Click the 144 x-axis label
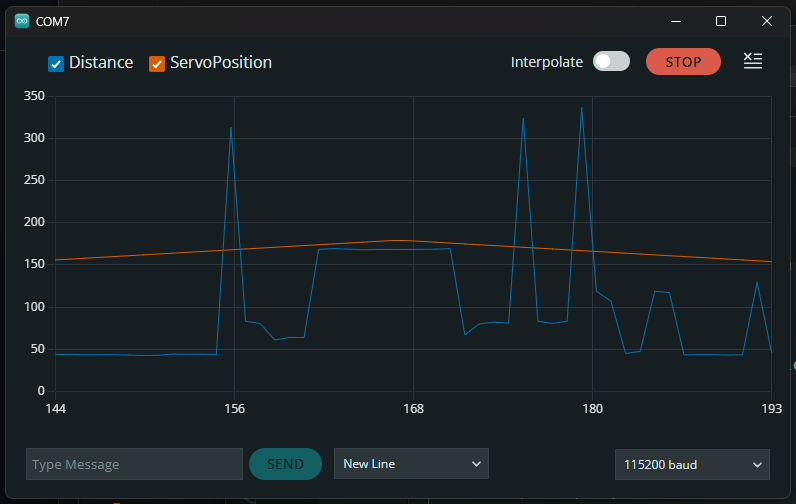The width and height of the screenshot is (796, 504). click(x=55, y=409)
